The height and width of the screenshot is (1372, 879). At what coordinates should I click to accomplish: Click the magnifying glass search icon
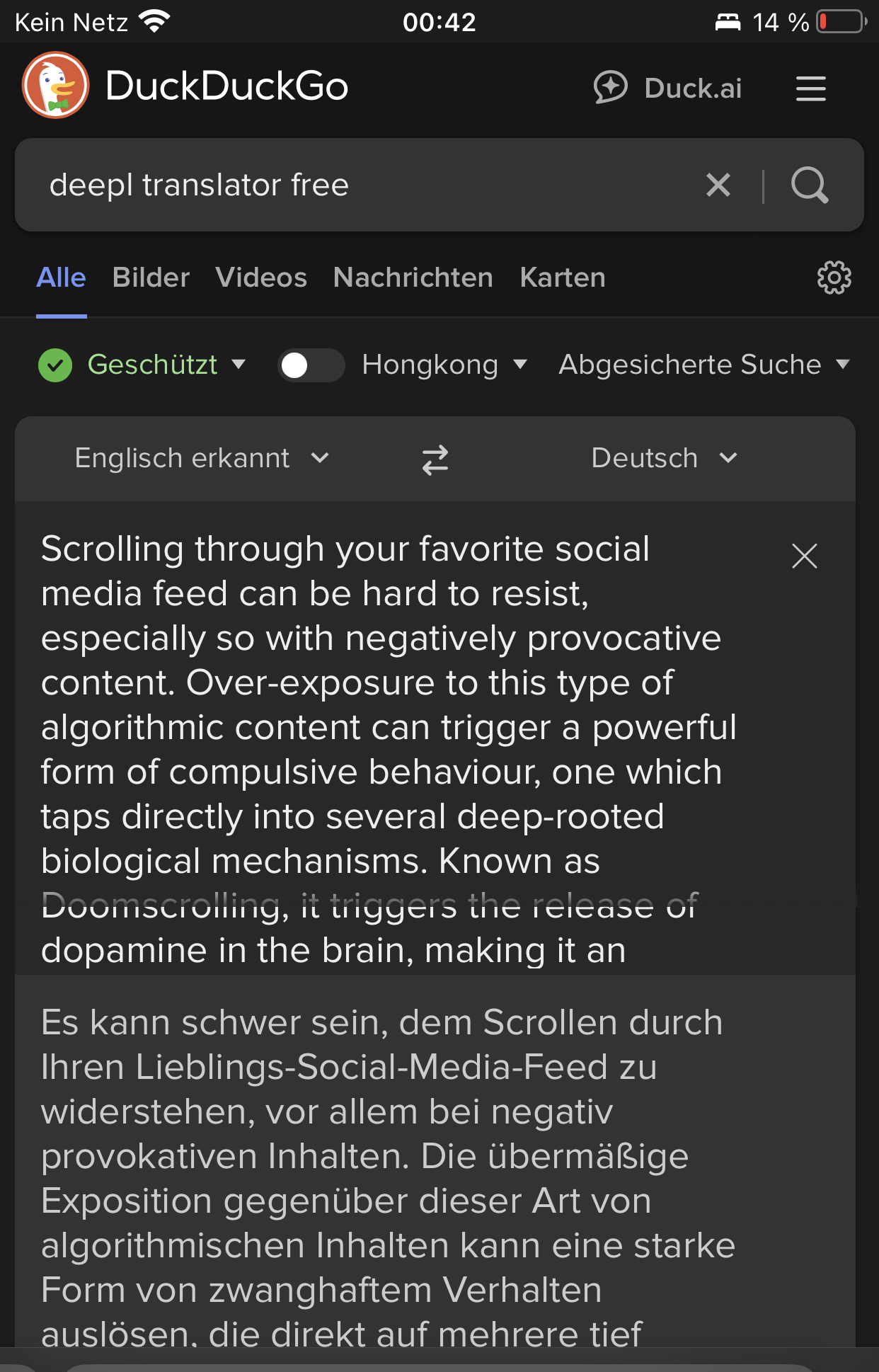[810, 185]
